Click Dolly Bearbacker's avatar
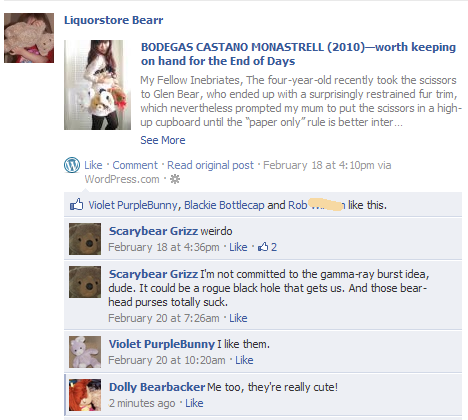The width and height of the screenshot is (468, 420). [85, 395]
